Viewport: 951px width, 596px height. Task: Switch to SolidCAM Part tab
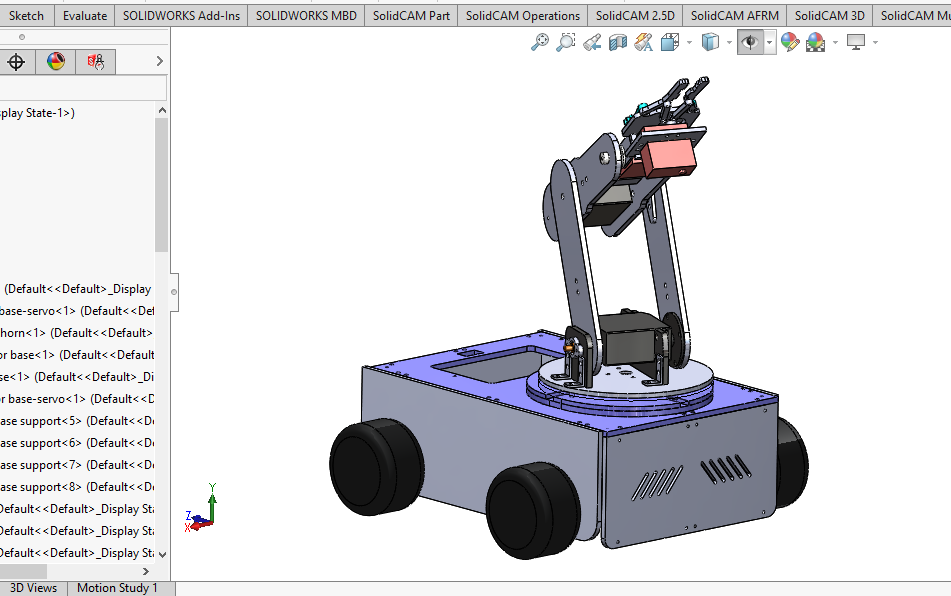click(x=411, y=16)
